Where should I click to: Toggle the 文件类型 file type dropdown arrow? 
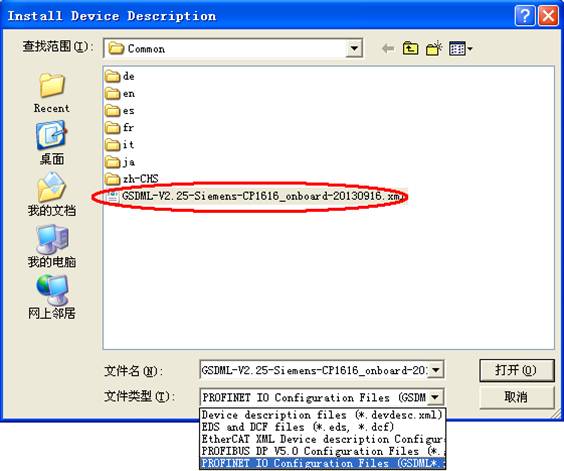coord(435,397)
